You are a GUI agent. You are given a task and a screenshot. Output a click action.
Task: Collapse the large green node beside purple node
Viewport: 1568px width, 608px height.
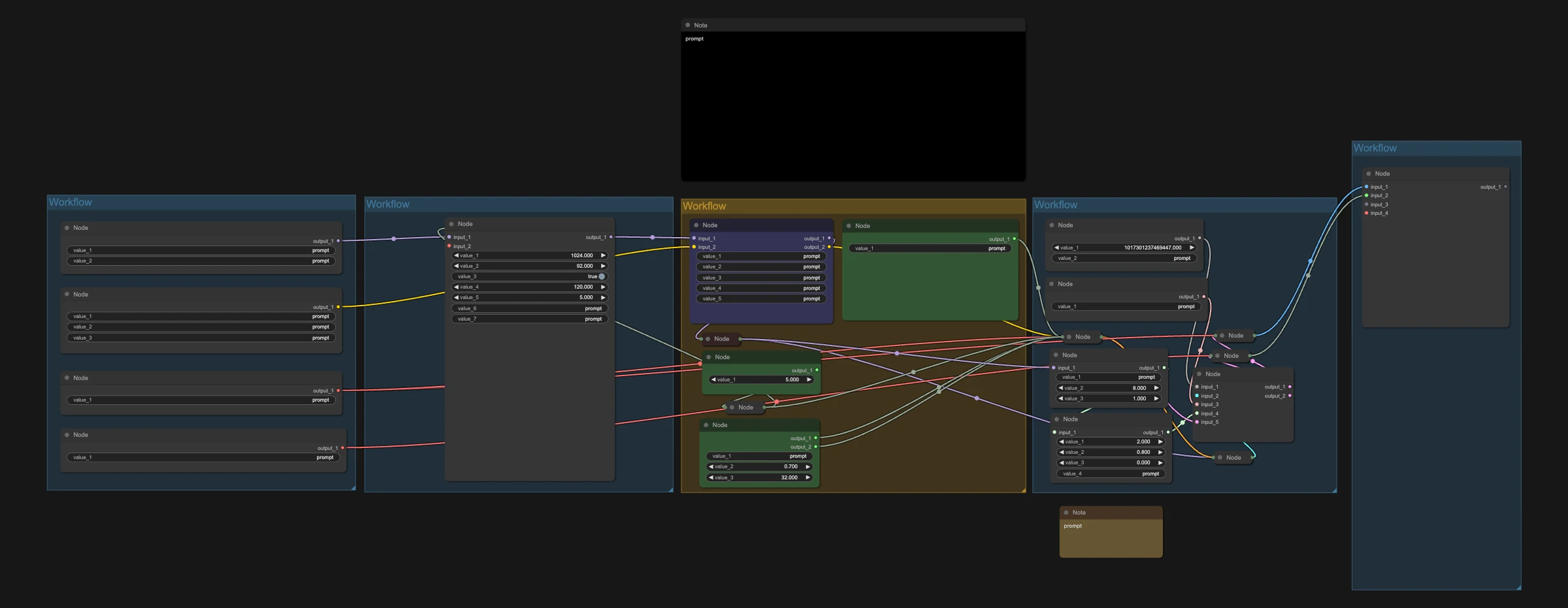[849, 226]
